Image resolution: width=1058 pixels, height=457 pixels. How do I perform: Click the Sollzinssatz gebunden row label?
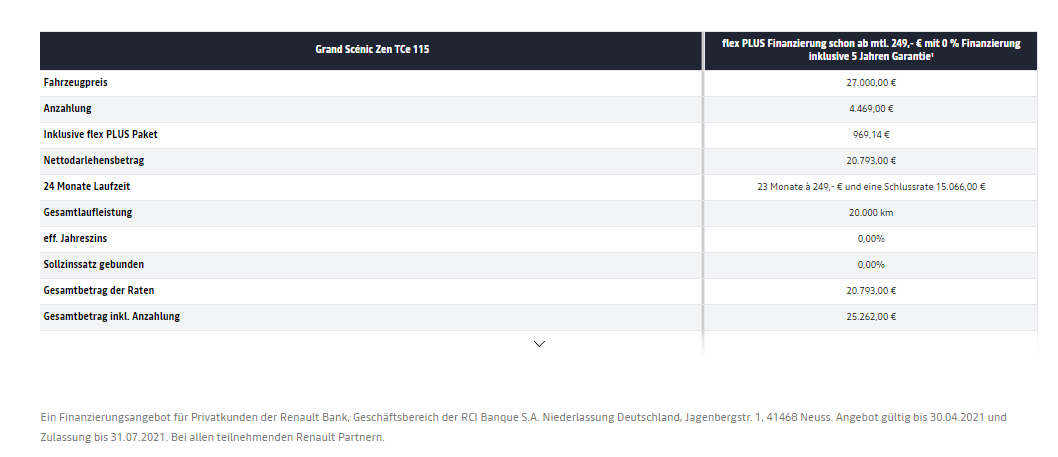click(94, 264)
